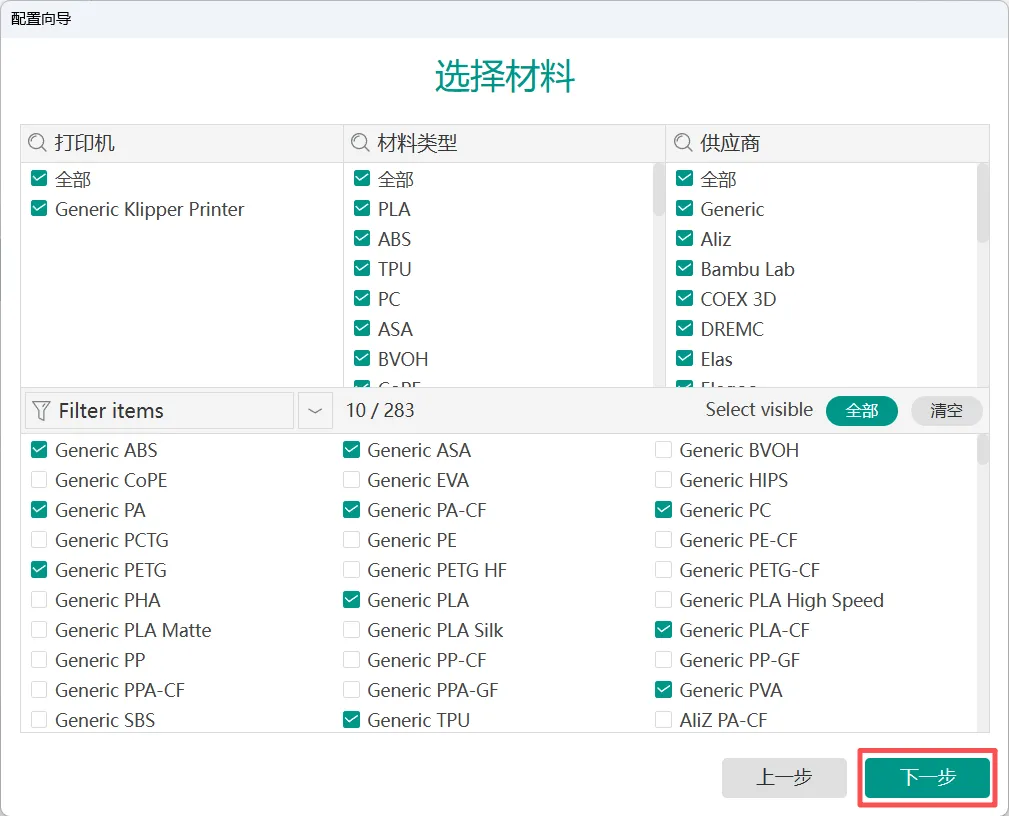Uncheck BVOH material type
This screenshot has height=816, width=1009.
click(362, 358)
